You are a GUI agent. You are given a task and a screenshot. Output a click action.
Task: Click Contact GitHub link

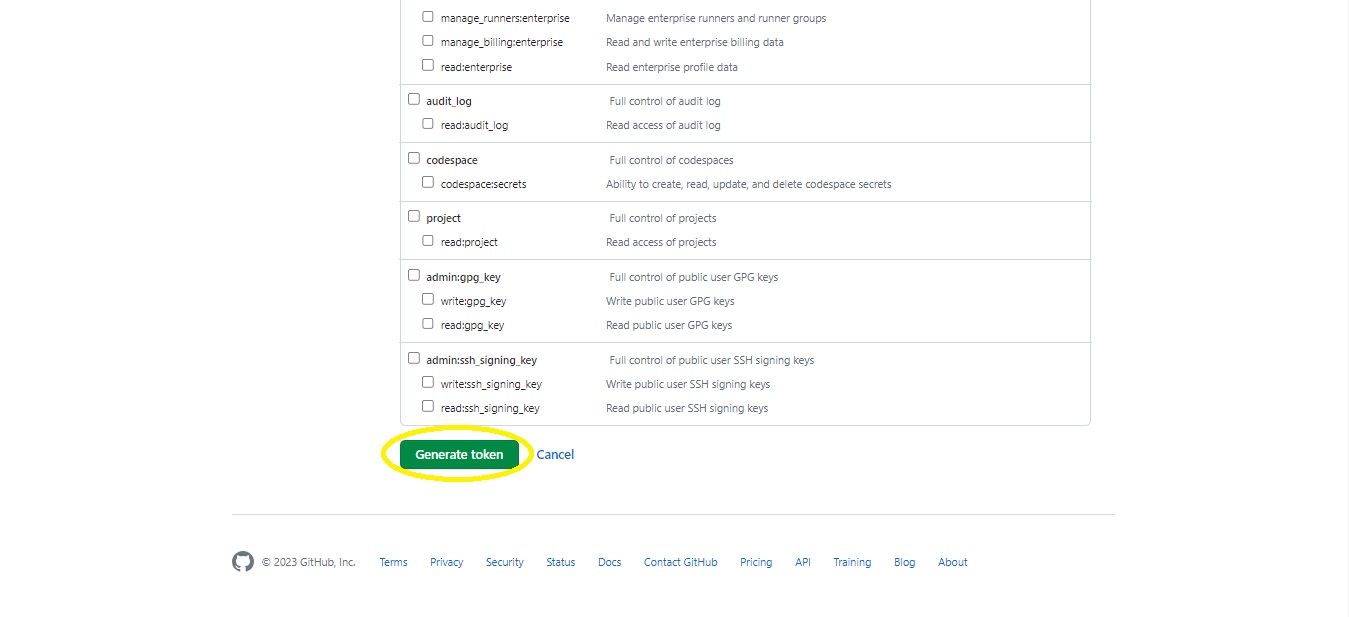coord(680,562)
